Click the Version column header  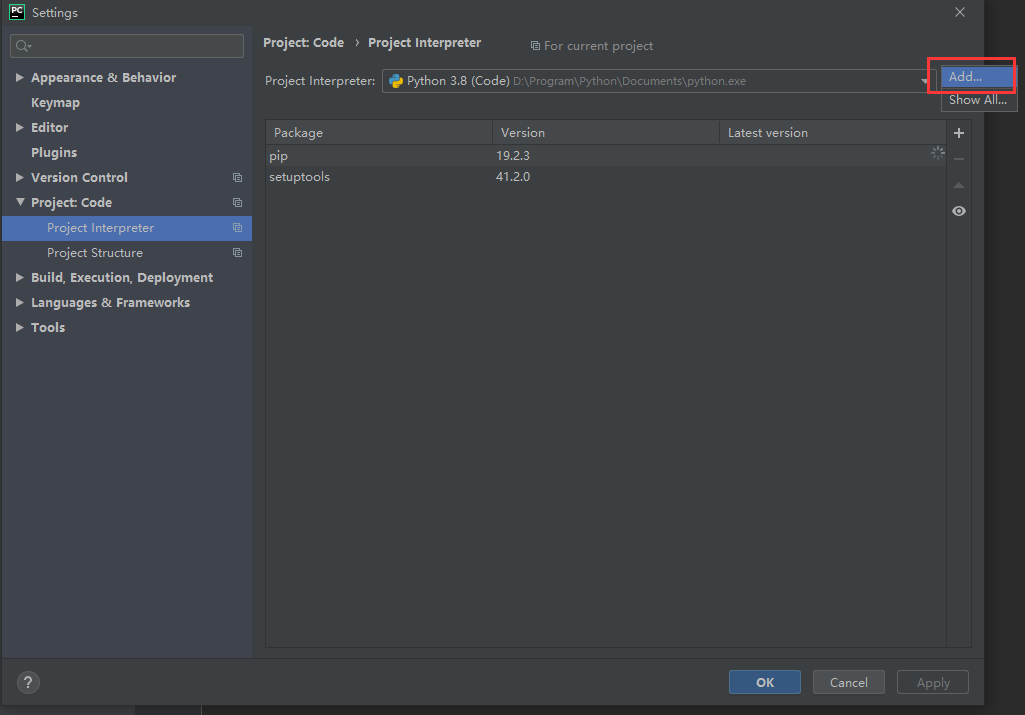[x=606, y=133]
